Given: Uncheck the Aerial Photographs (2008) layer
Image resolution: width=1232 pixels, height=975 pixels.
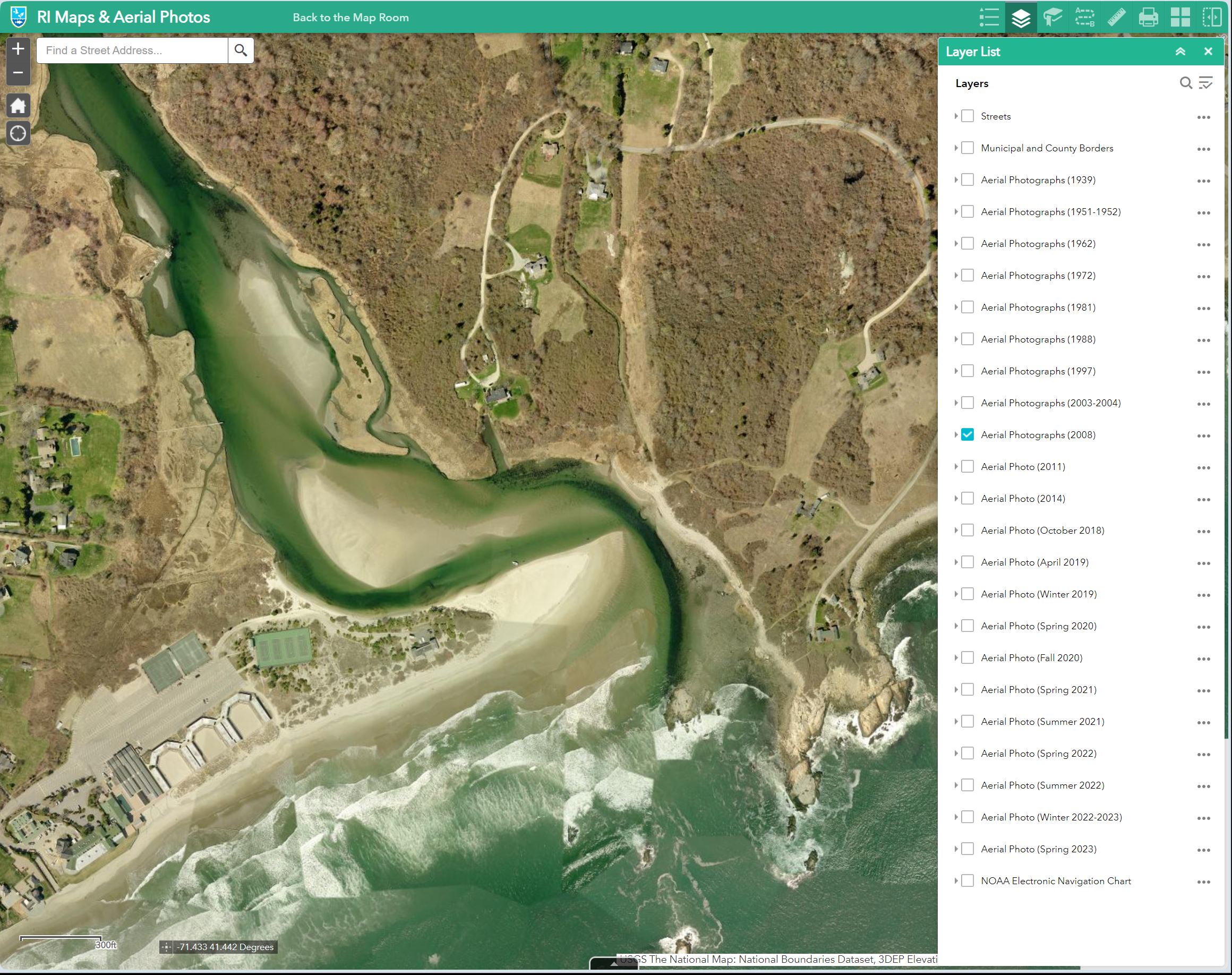Looking at the screenshot, I should point(967,434).
